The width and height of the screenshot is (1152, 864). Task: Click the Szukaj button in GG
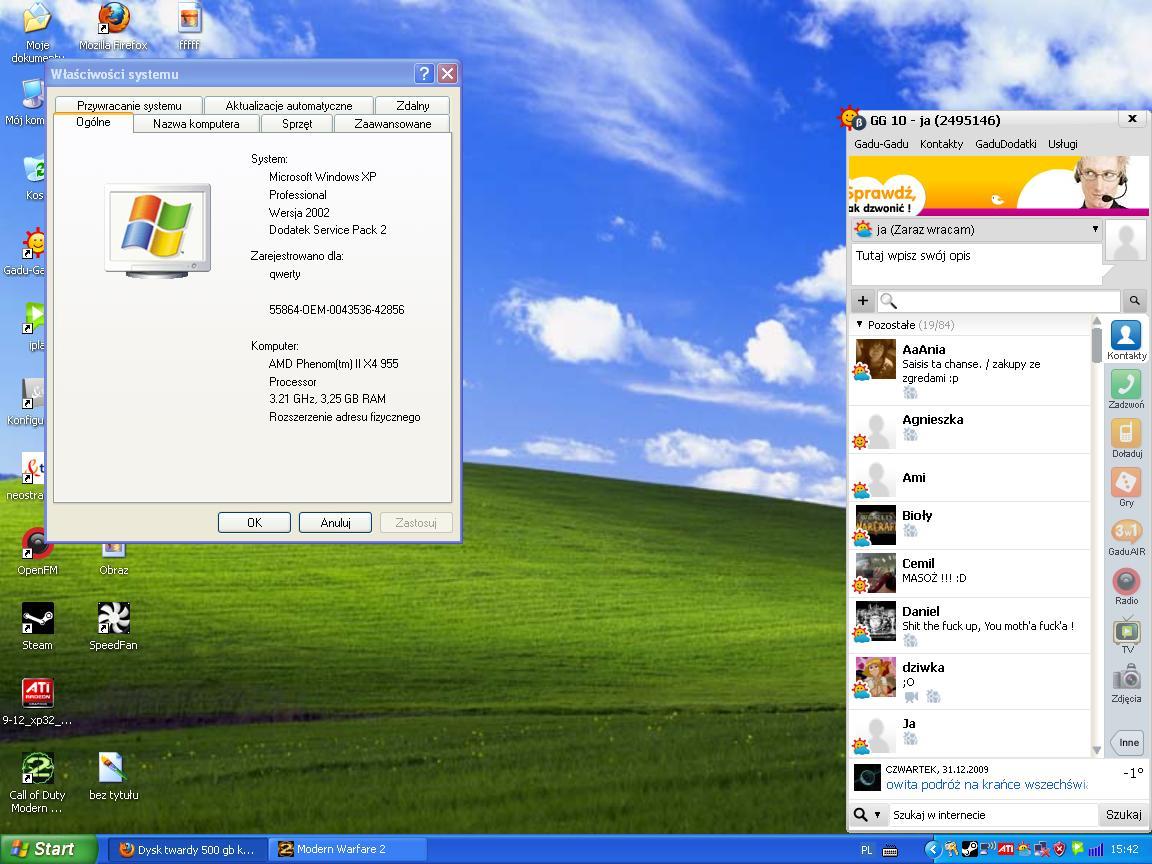pos(1123,815)
